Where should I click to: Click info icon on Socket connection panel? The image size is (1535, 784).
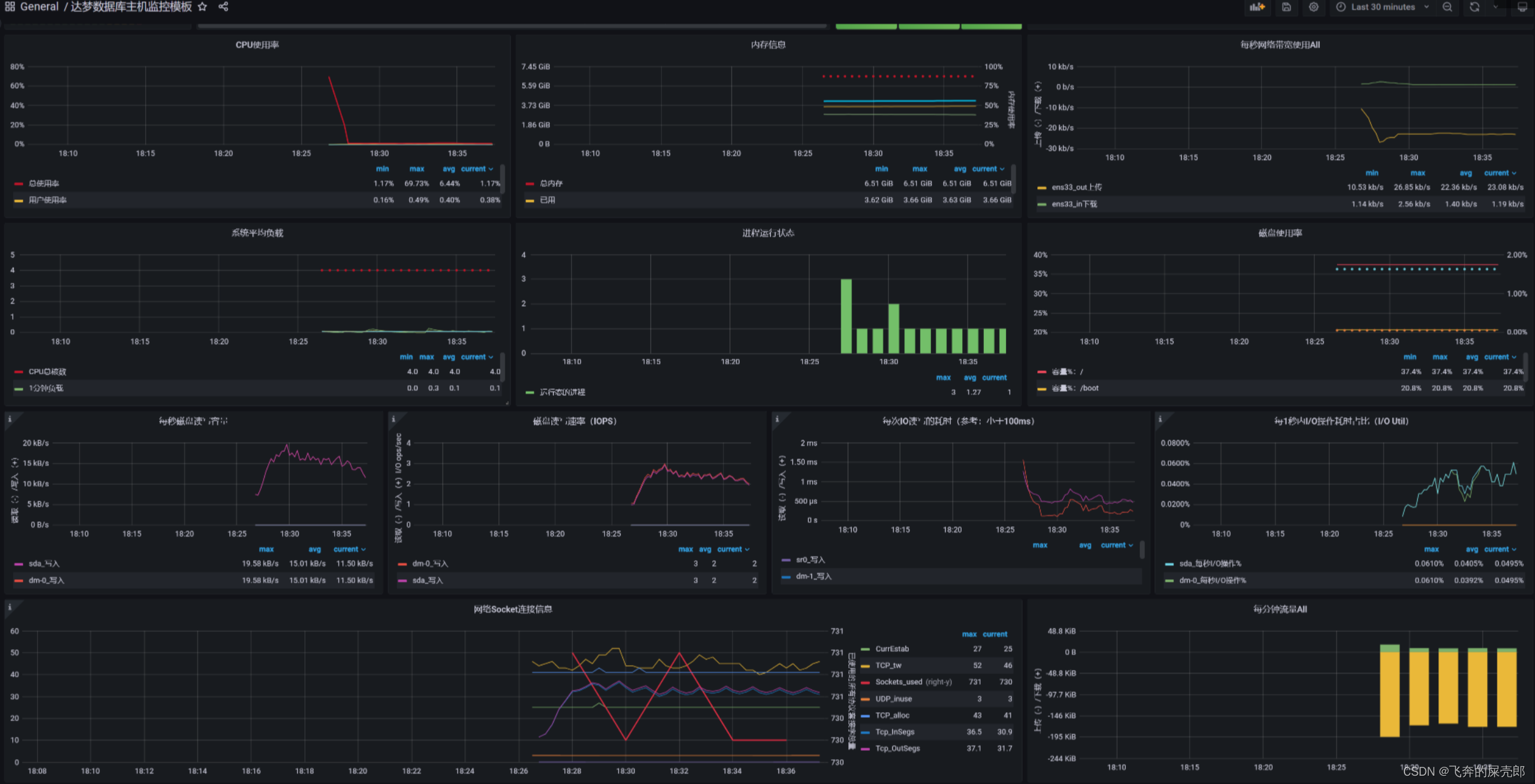tap(10, 607)
